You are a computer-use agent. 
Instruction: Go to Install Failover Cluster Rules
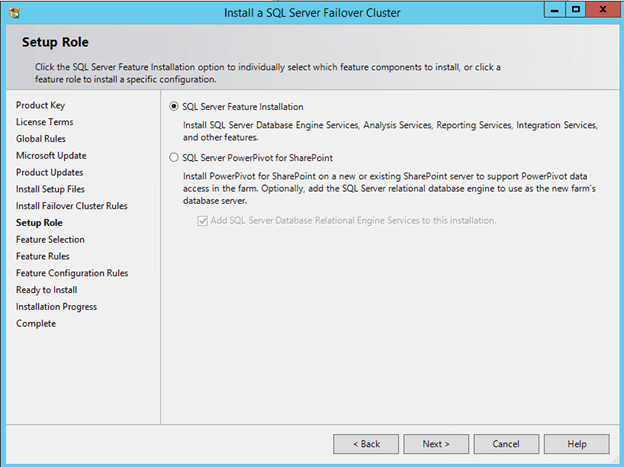(x=71, y=206)
